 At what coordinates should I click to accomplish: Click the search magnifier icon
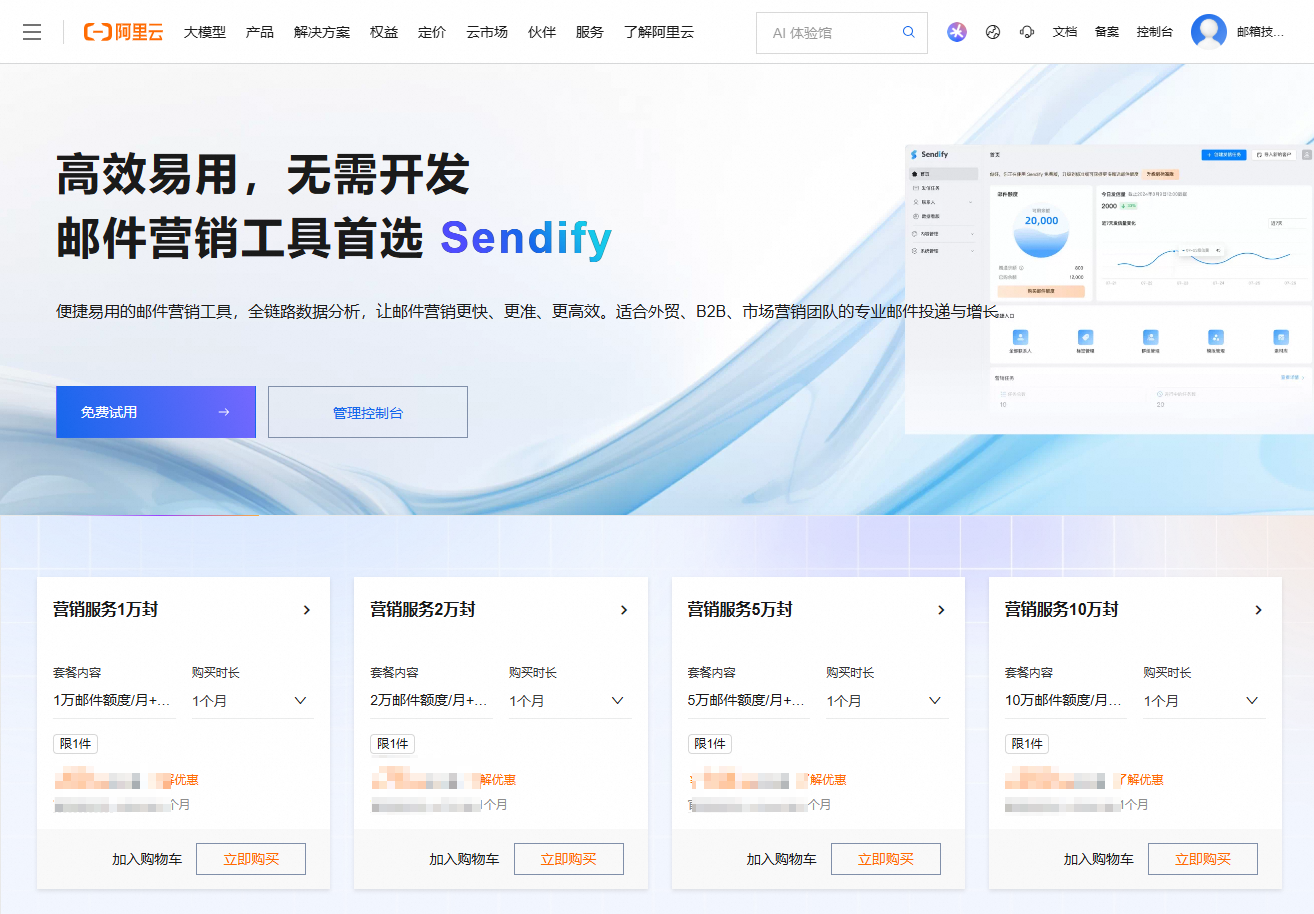point(908,32)
